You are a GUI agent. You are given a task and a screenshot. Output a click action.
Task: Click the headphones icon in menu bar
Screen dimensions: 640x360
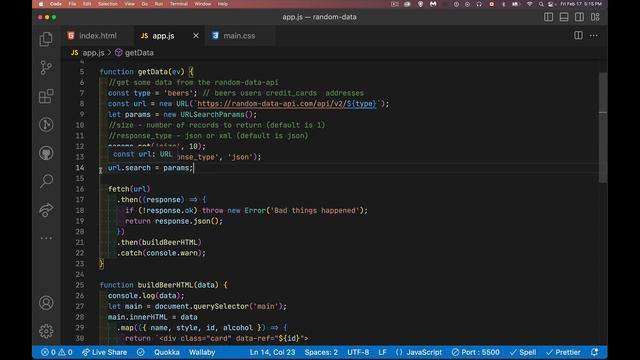[479, 4]
